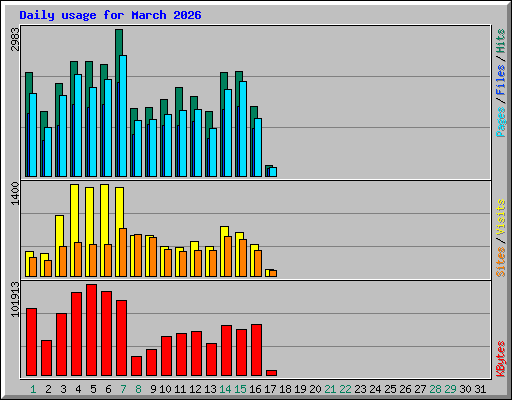The image size is (512, 400).
Task: Click day 19 on the x-axis
Action: (x=300, y=389)
